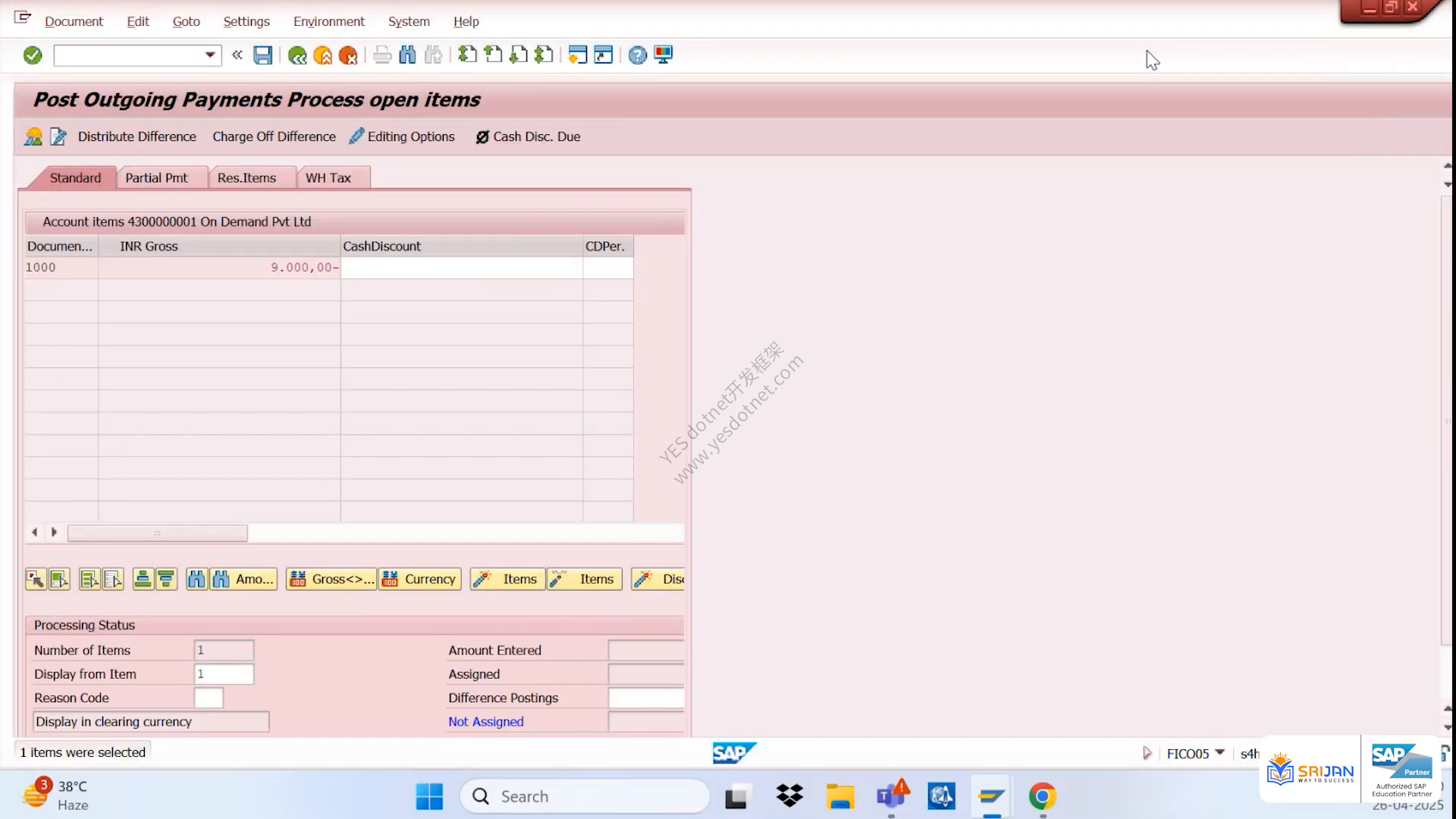The height and width of the screenshot is (819, 1456).
Task: Select the Res.Items tab
Action: [x=246, y=177]
